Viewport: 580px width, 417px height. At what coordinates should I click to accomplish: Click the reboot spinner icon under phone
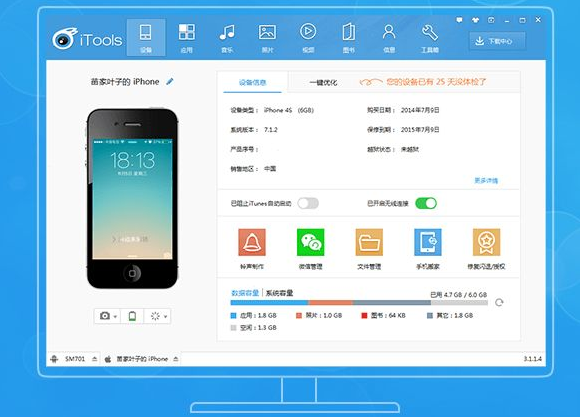coord(155,316)
